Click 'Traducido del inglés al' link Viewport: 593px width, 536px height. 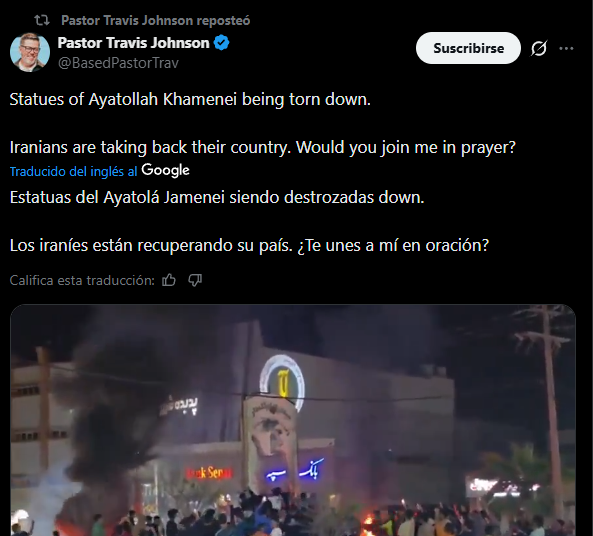click(73, 171)
